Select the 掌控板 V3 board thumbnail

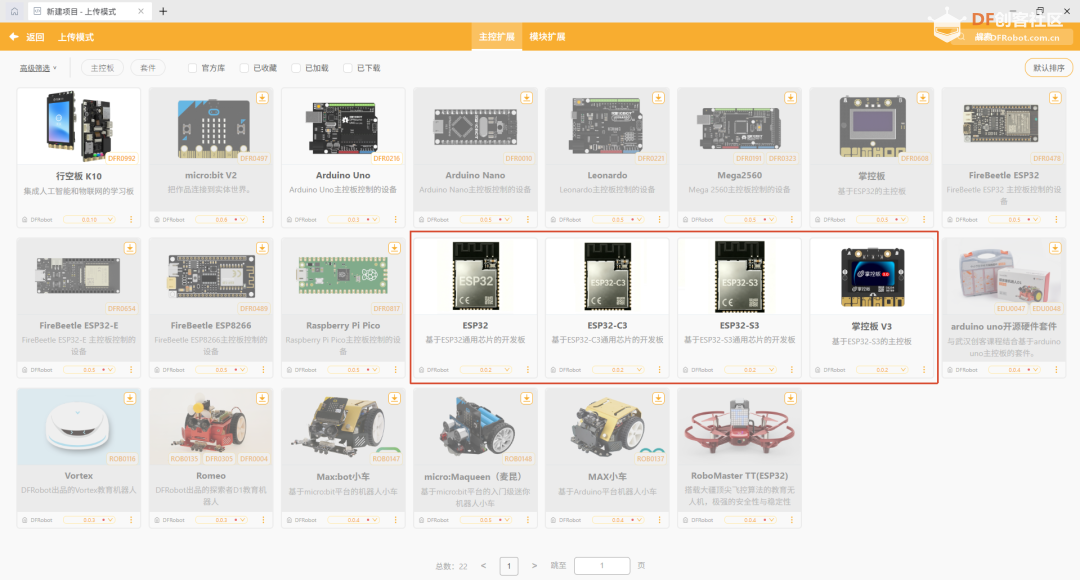[x=872, y=277]
